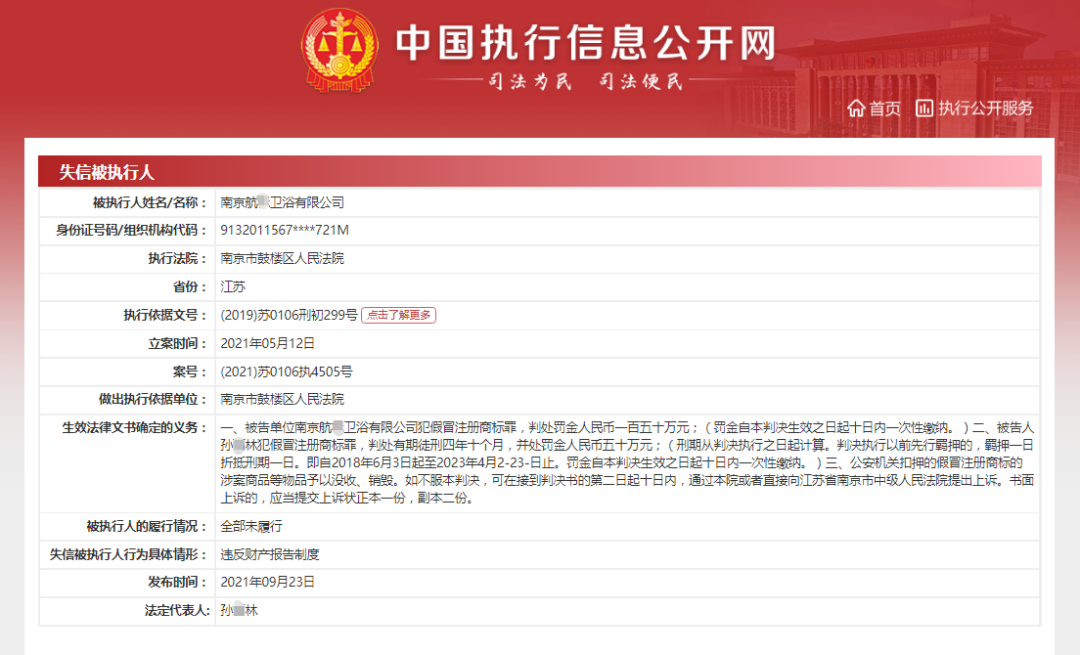The width and height of the screenshot is (1080, 655).
Task: Select province value 江苏
Action: point(233,287)
